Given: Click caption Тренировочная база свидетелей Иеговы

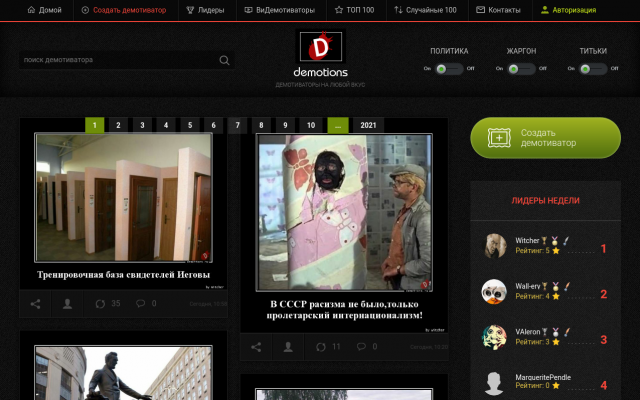Looking at the screenshot, I should click(123, 275).
